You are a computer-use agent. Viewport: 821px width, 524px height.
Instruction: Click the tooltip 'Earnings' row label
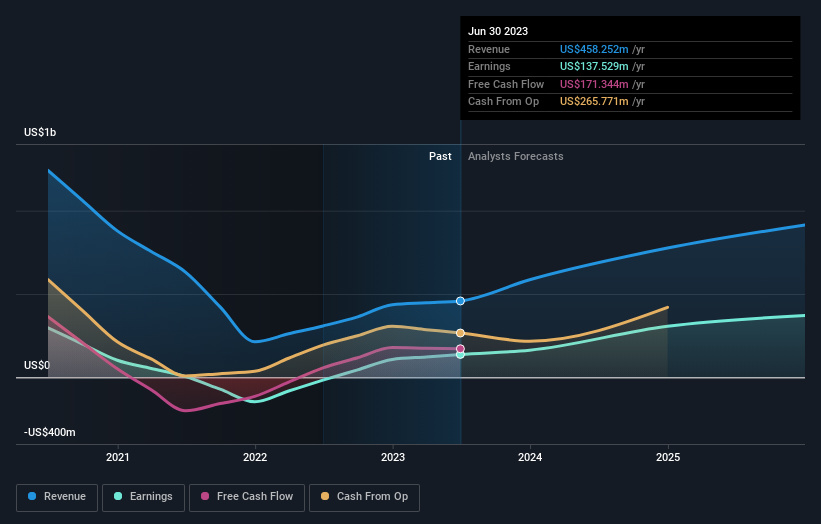(x=489, y=66)
